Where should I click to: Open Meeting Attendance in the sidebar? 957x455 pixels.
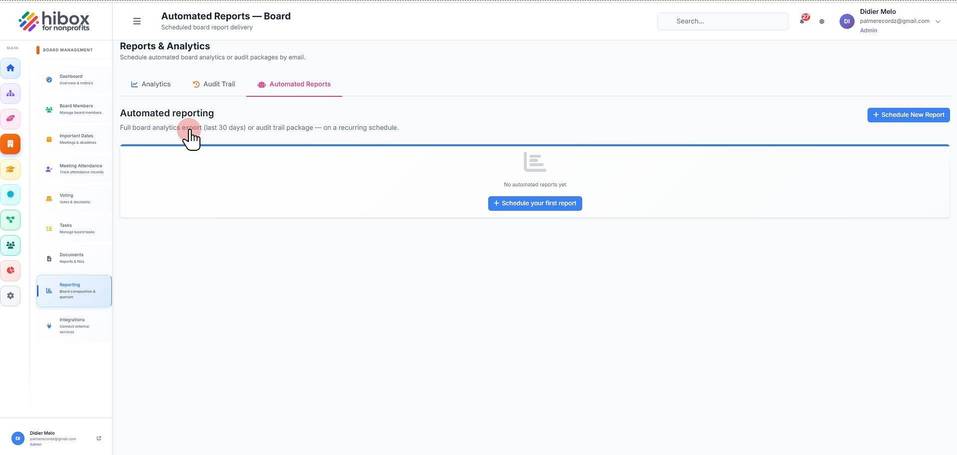(74, 169)
